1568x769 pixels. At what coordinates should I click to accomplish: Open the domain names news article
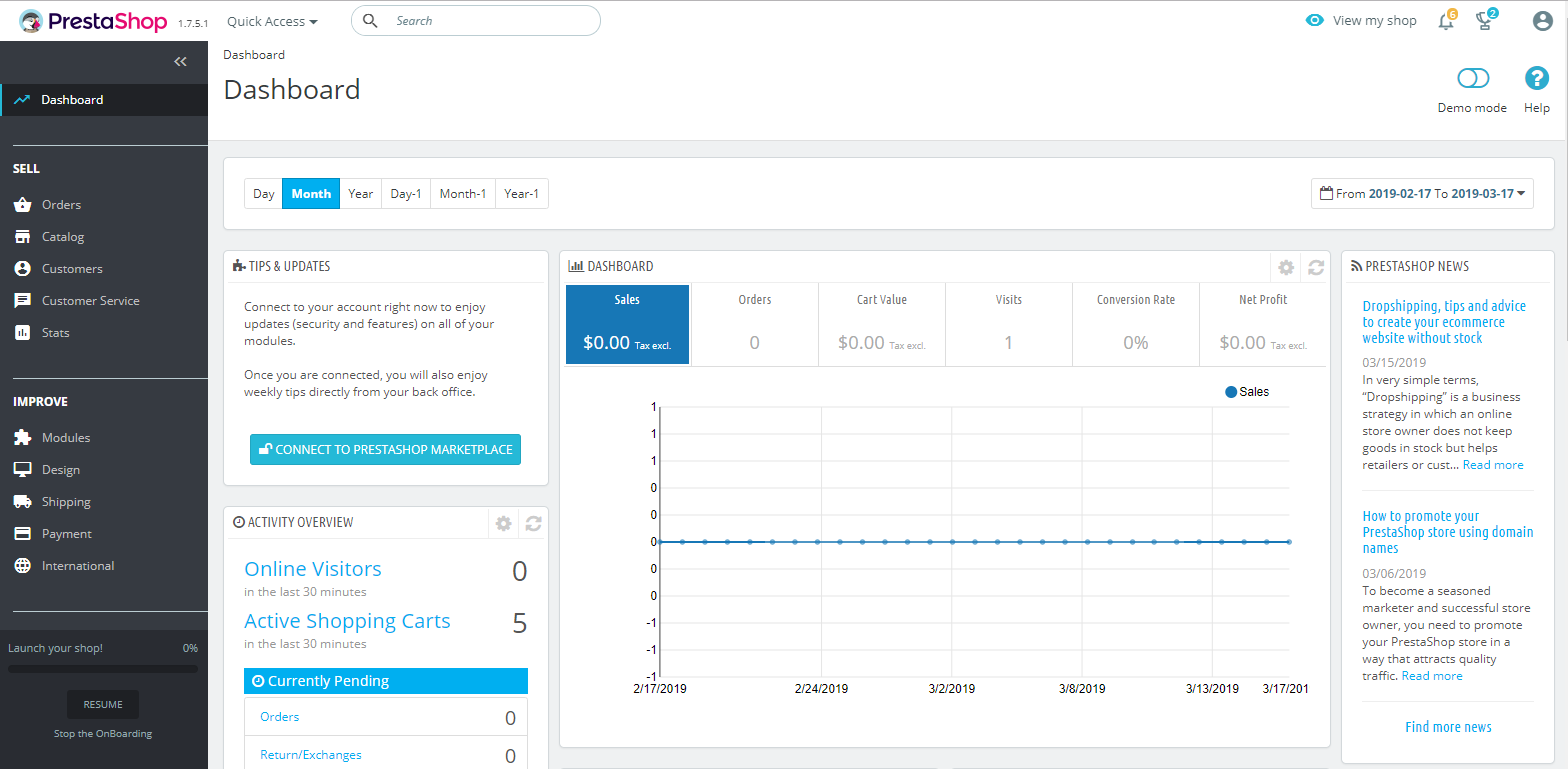coord(1447,532)
